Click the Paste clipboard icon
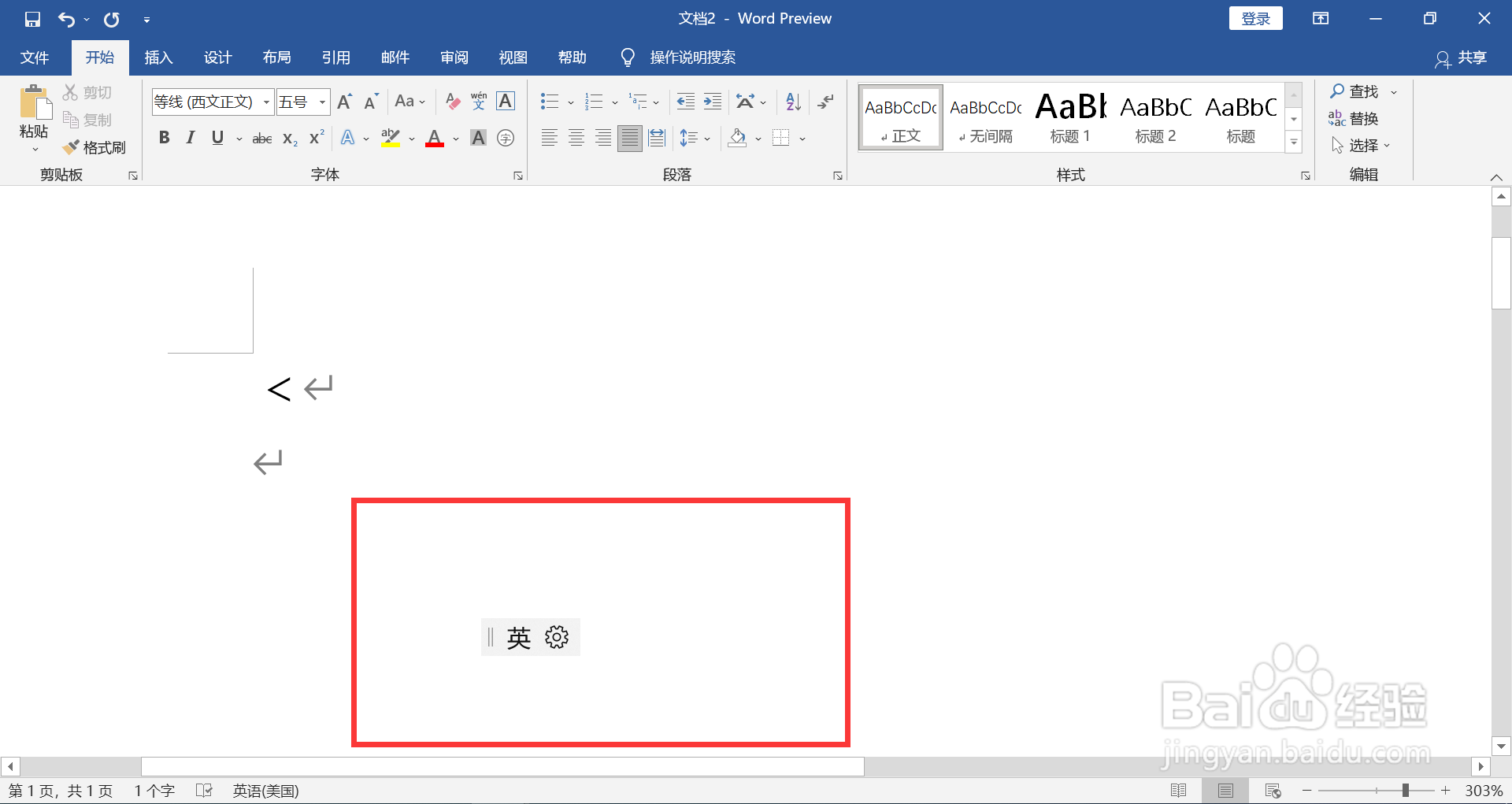This screenshot has height=804, width=1512. 34,102
